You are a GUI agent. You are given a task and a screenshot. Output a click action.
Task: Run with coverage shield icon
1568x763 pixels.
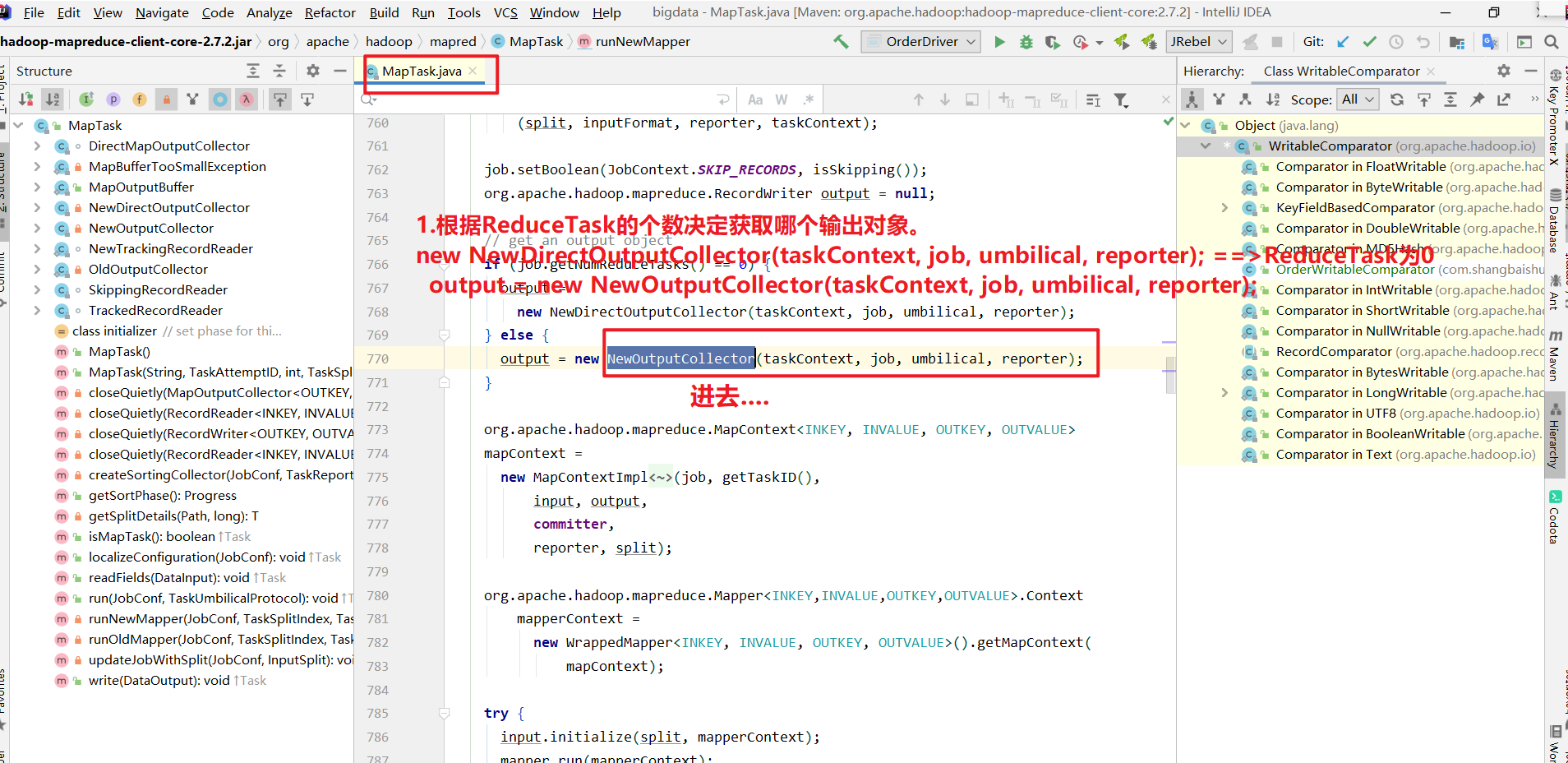click(x=1052, y=42)
